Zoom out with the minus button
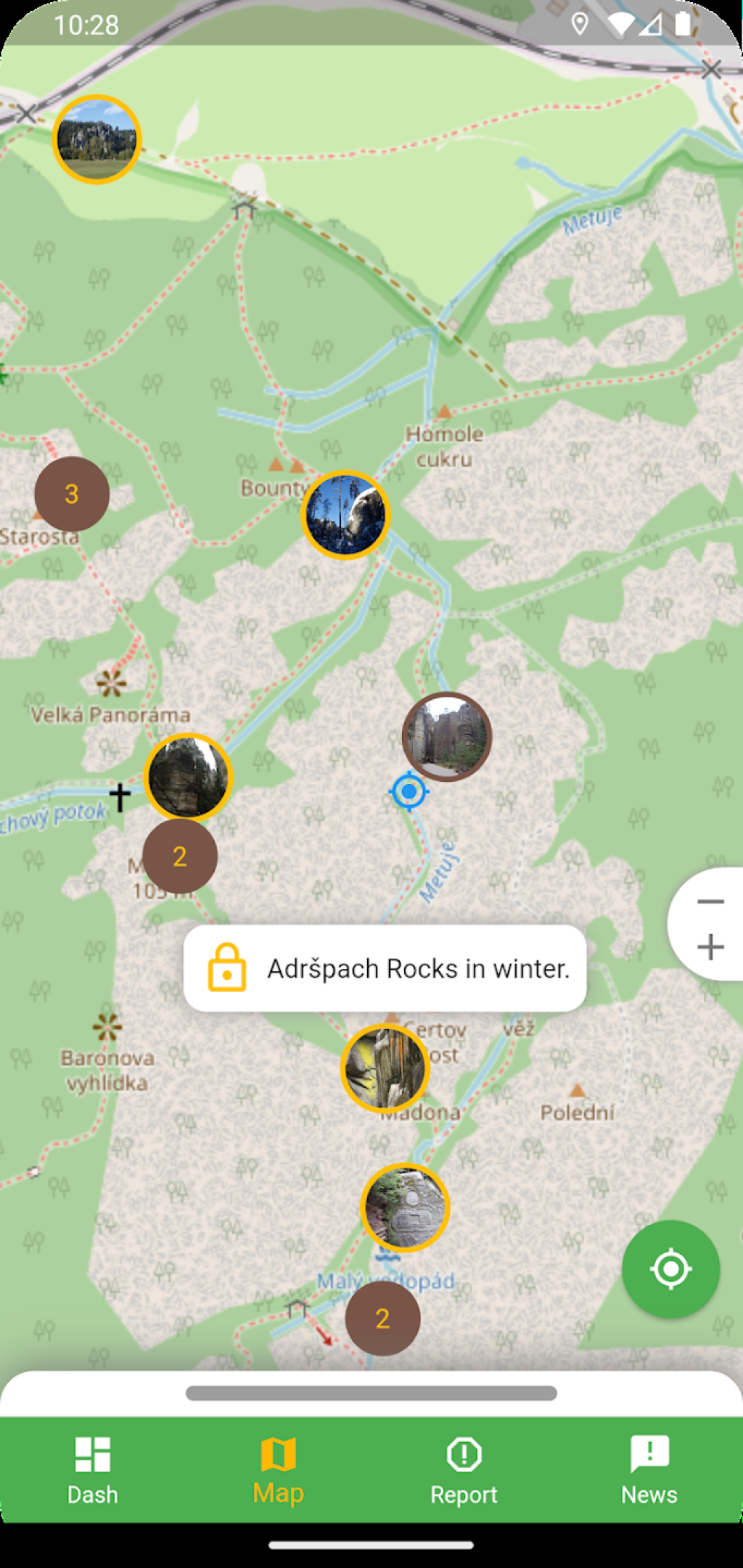Image resolution: width=743 pixels, height=1568 pixels. tap(710, 901)
